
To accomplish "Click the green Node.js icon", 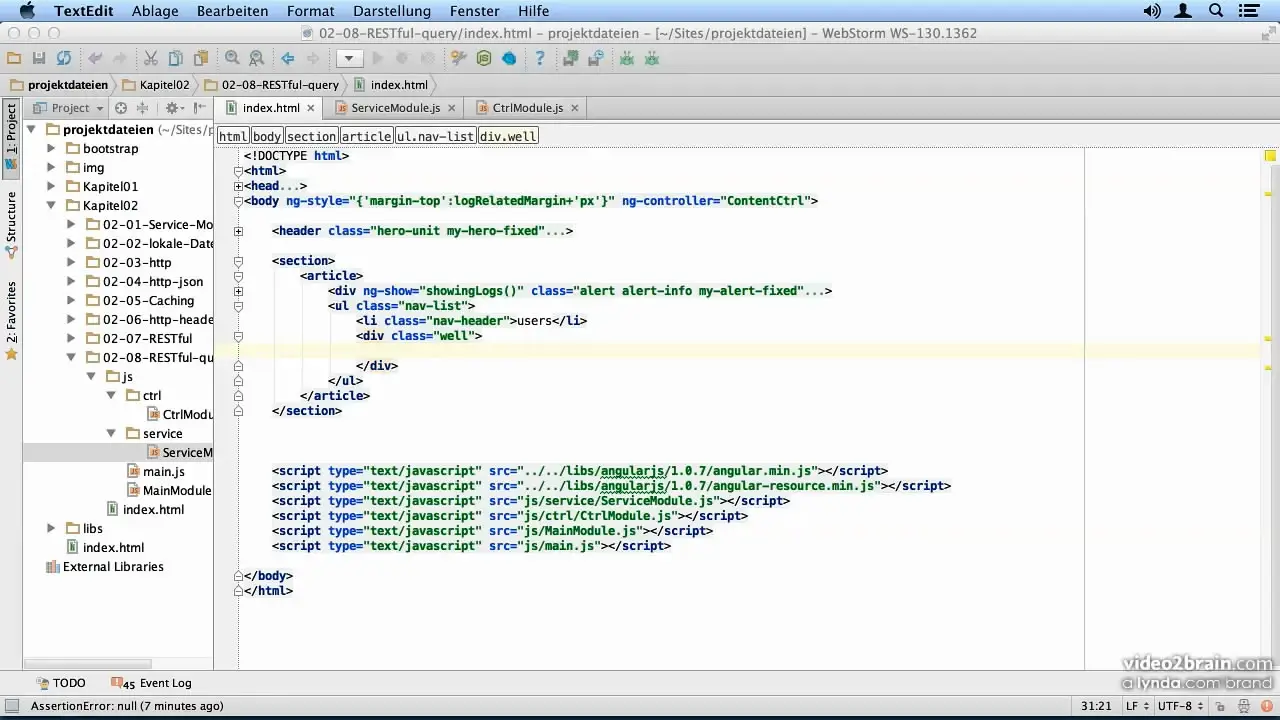I will tap(484, 59).
